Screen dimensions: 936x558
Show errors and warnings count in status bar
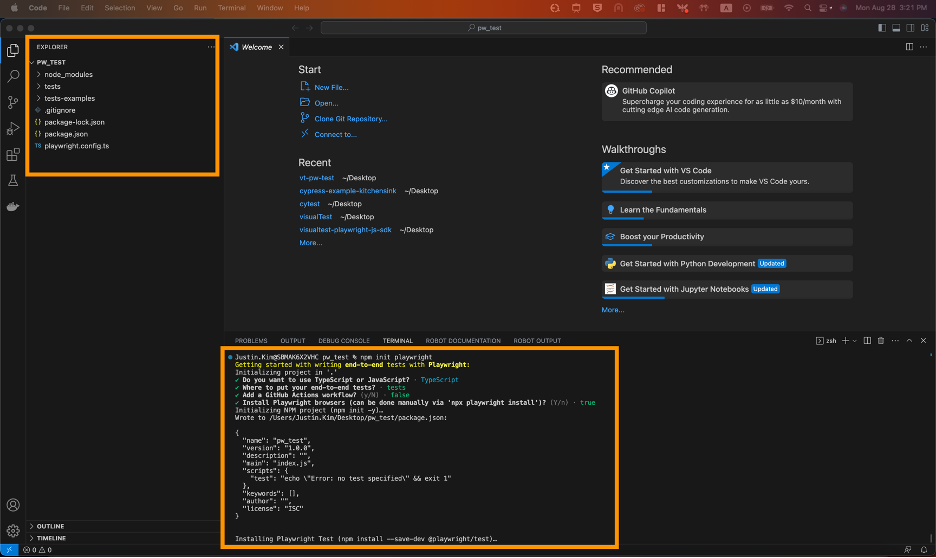pyautogui.click(x=37, y=550)
